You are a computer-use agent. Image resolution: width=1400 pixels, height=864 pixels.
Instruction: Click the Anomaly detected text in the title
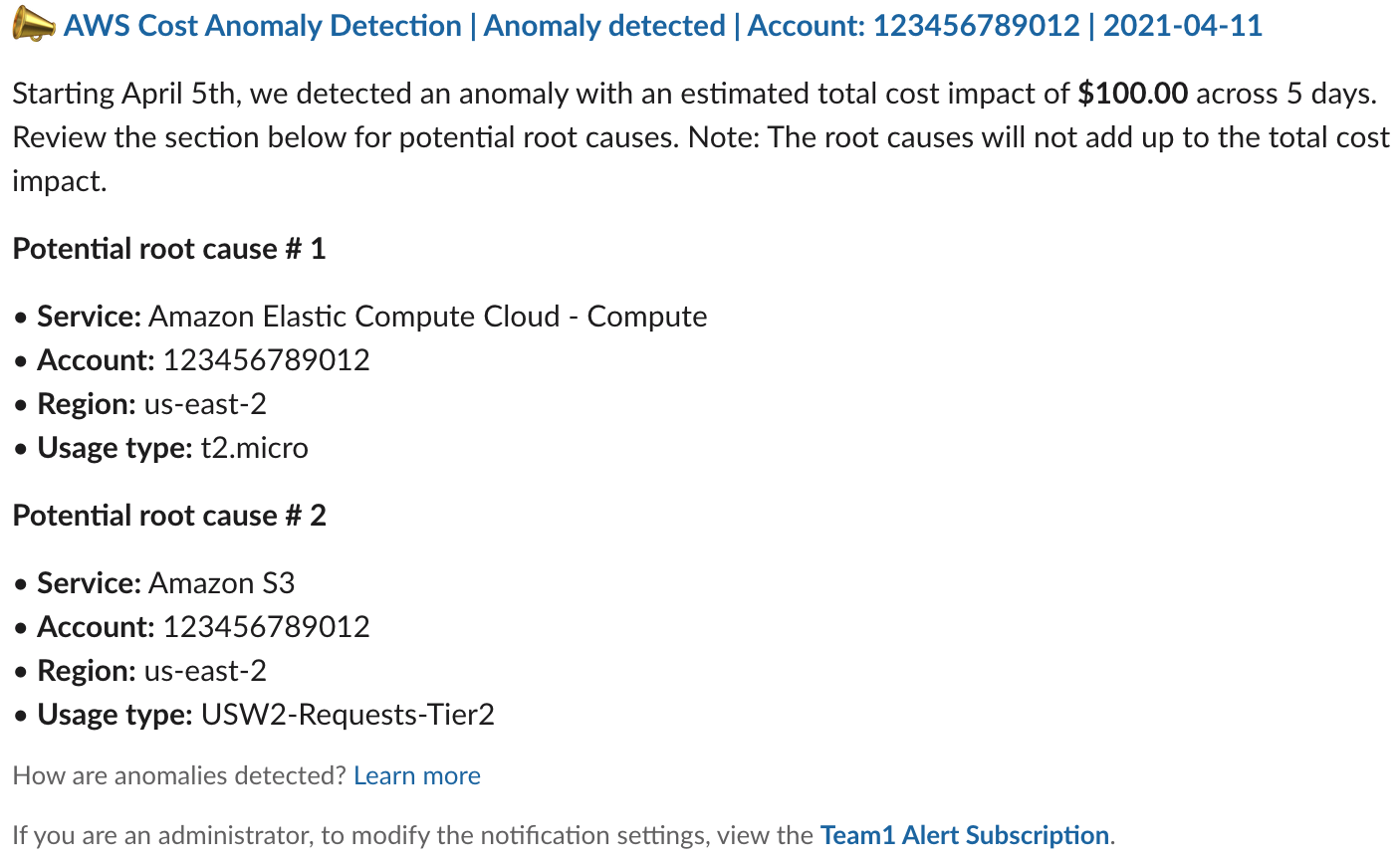(x=604, y=25)
